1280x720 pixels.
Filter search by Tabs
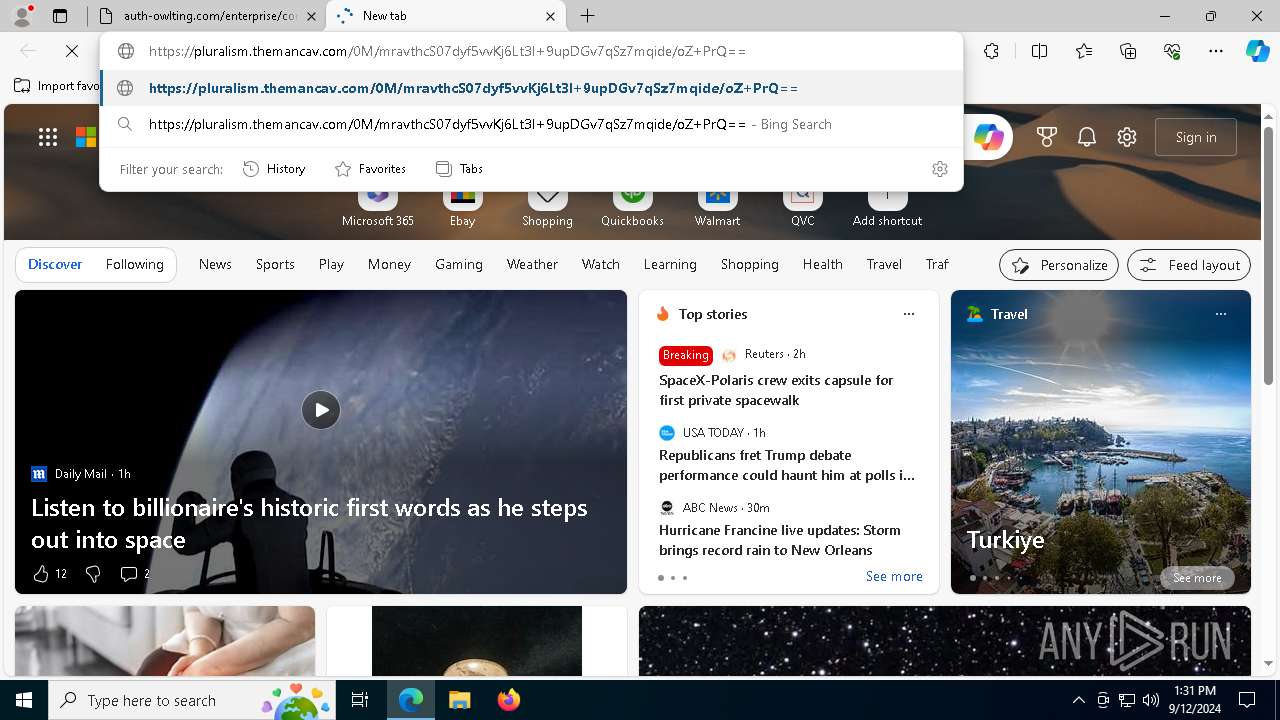[459, 169]
